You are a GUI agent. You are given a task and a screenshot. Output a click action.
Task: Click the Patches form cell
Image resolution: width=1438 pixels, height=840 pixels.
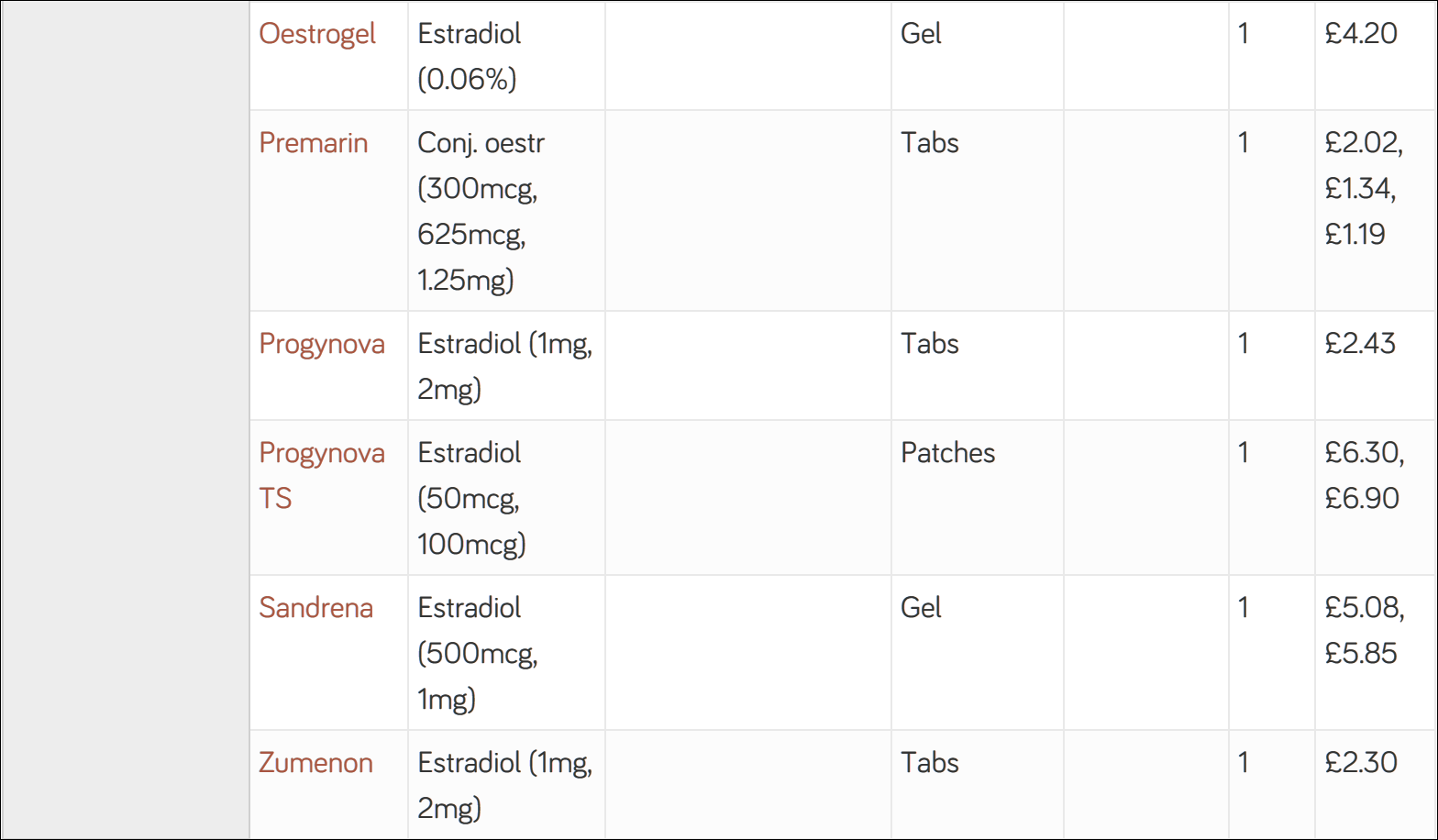coord(978,498)
